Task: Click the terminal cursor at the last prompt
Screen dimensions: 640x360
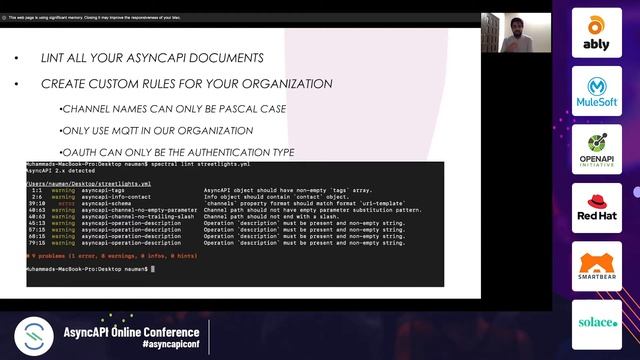Action: point(153,269)
